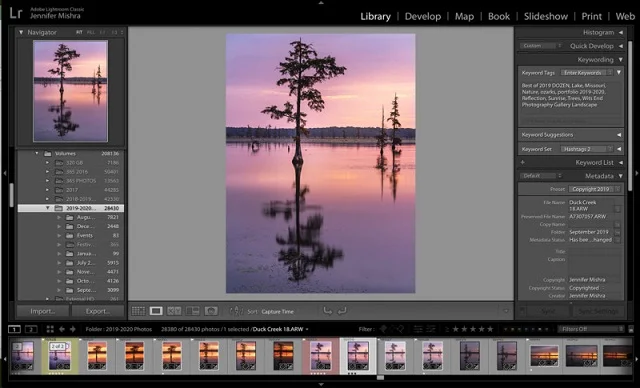
Task: Expand the Keyword List panel
Action: click(620, 162)
